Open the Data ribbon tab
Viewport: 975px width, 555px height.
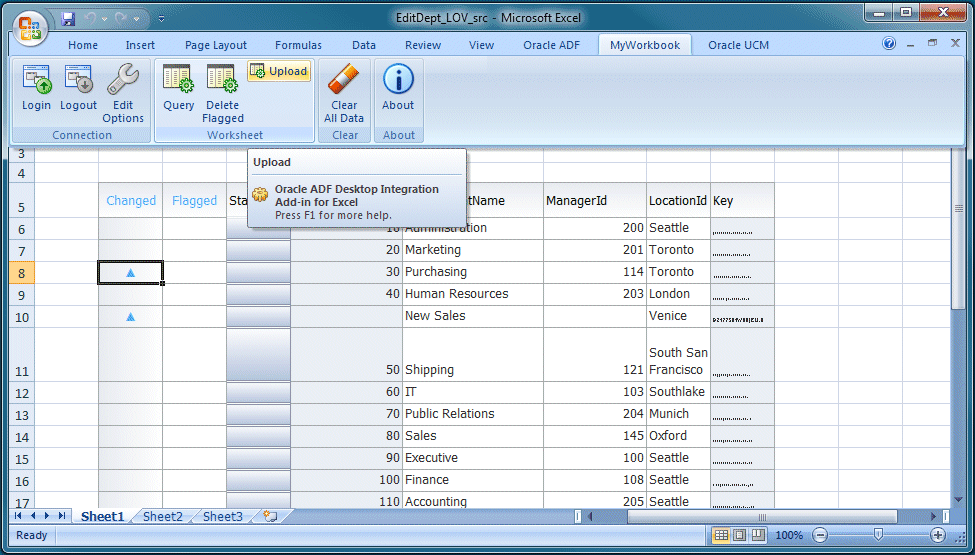pyautogui.click(x=364, y=45)
